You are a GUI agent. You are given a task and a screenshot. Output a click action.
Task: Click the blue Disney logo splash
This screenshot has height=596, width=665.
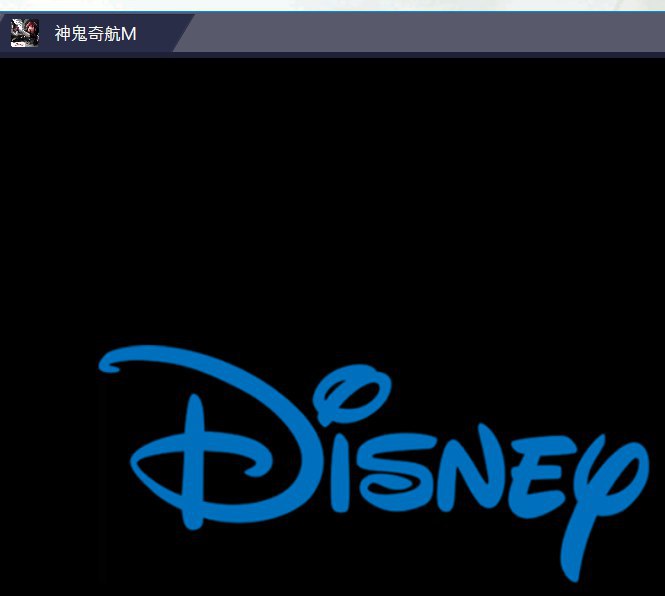[374, 463]
